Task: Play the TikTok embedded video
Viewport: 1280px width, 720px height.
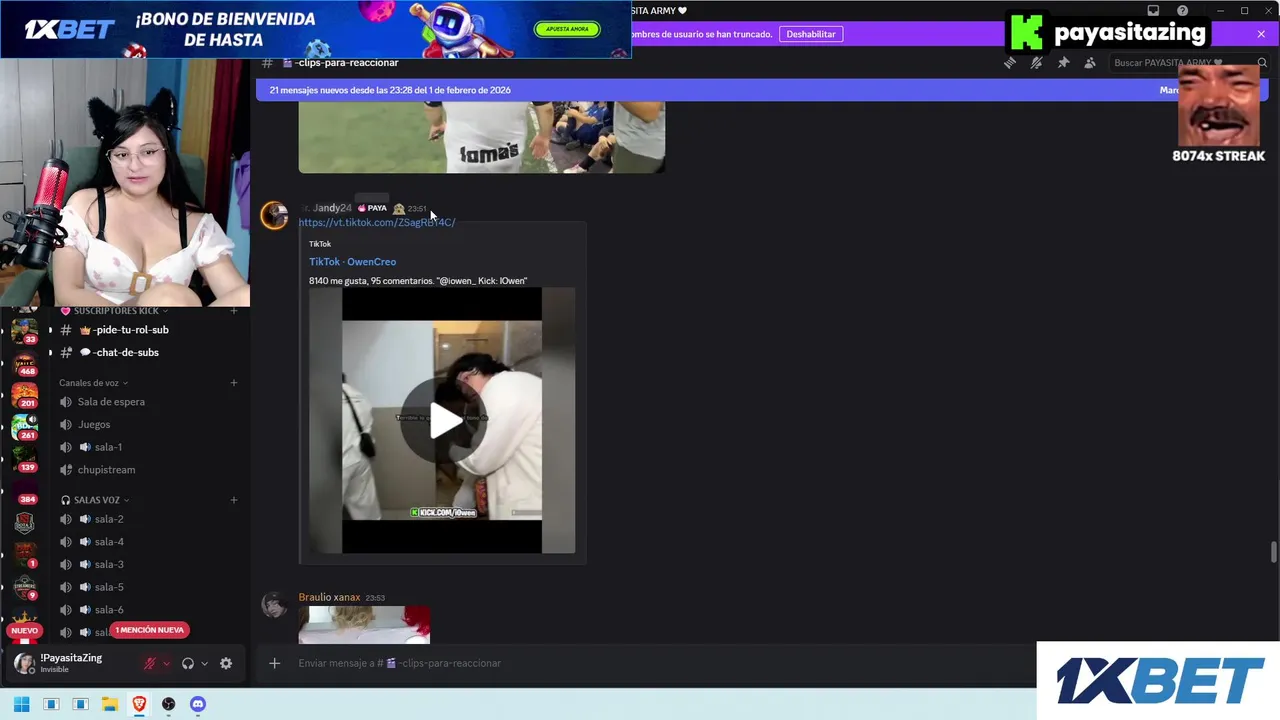Action: click(x=442, y=421)
